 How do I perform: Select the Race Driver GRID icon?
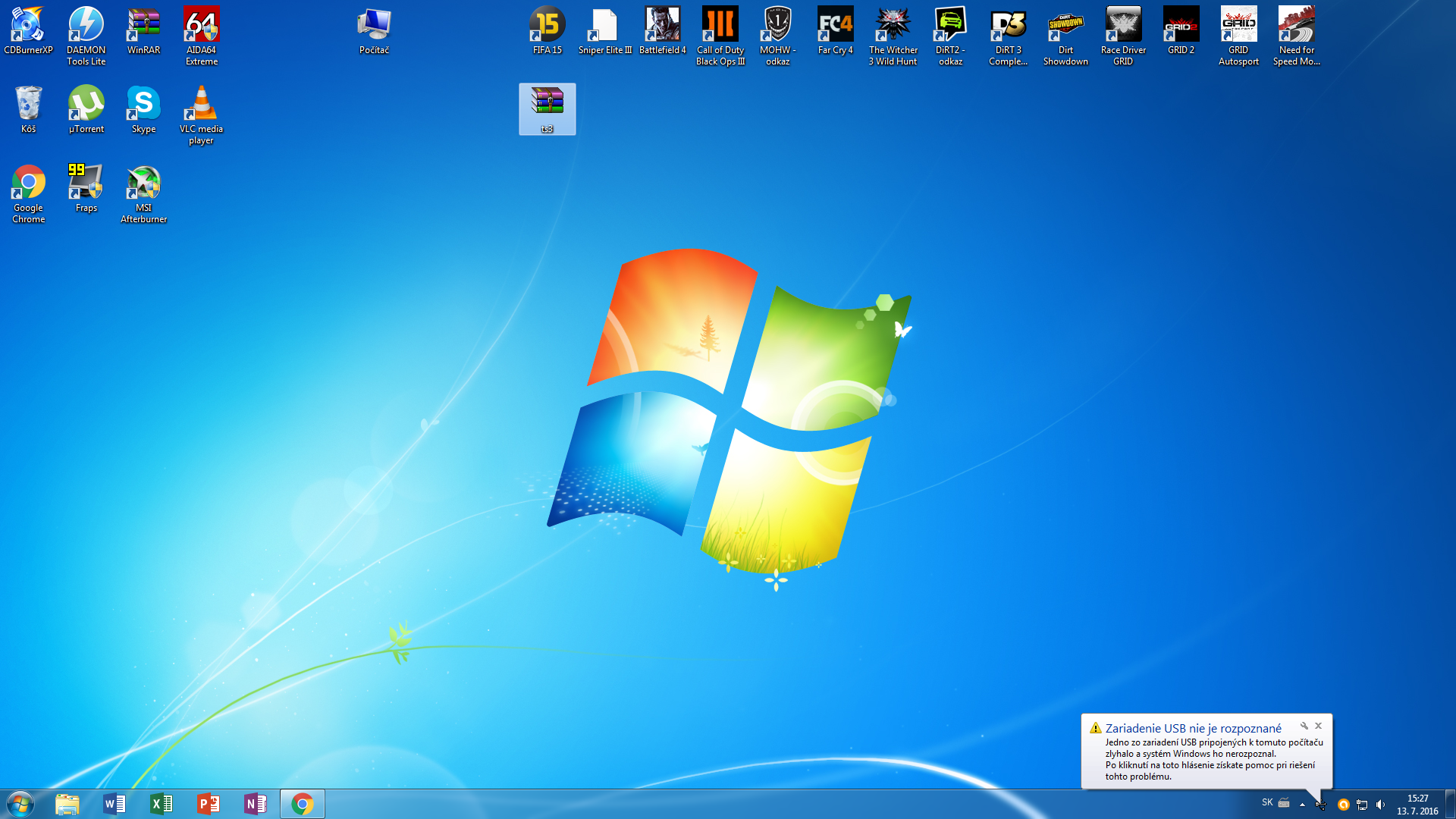(x=1123, y=36)
